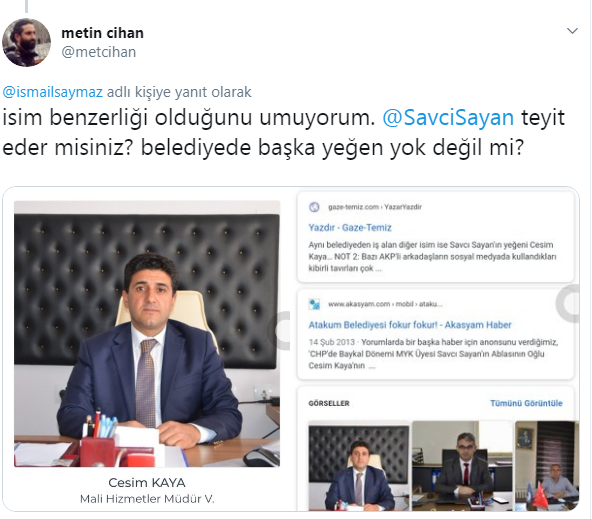Image resolution: width=592 pixels, height=519 pixels.
Task: Open metin cihan's profile avatar
Action: pos(26,42)
